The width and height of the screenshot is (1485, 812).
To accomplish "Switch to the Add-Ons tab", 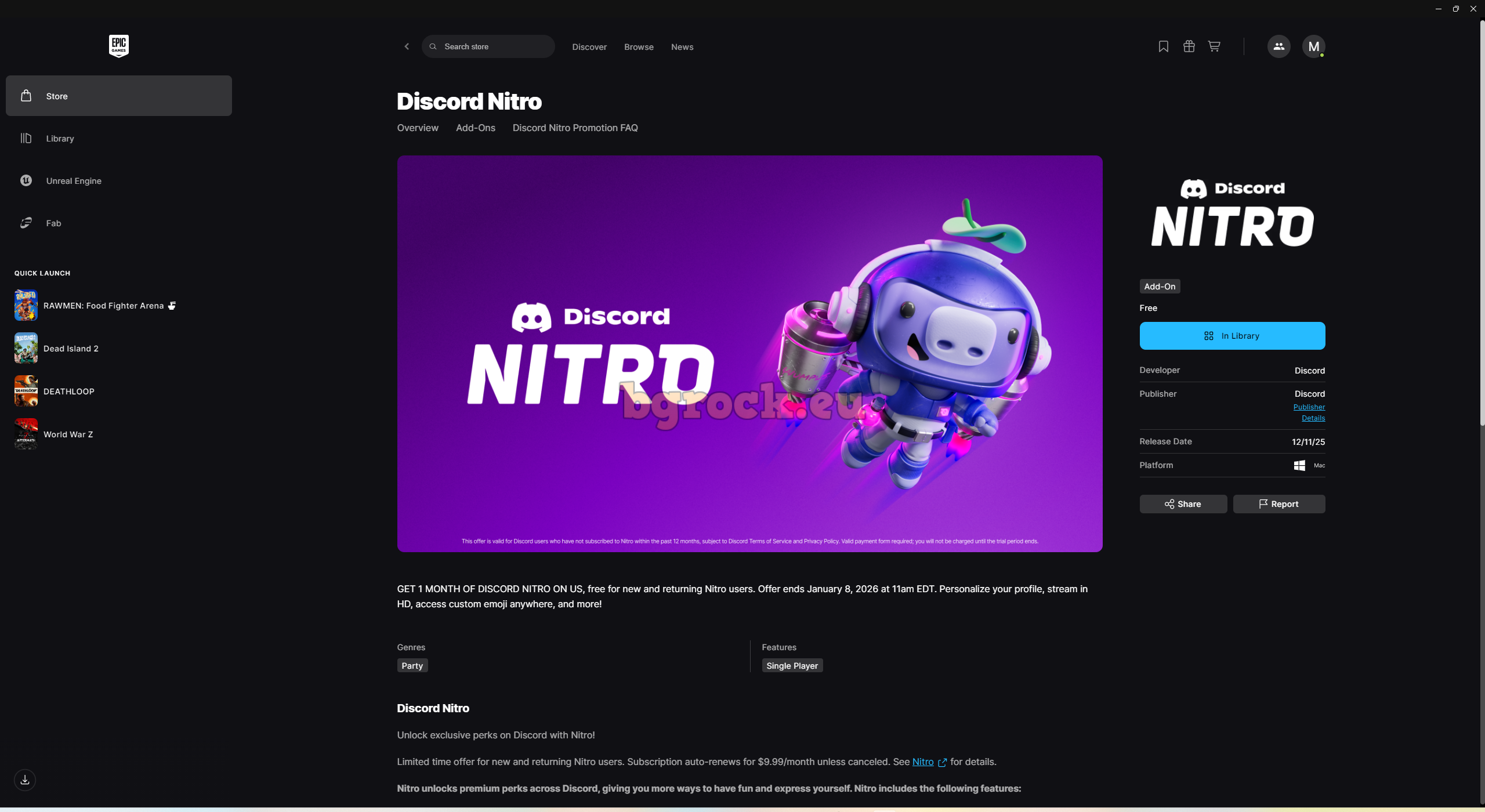I will point(475,128).
